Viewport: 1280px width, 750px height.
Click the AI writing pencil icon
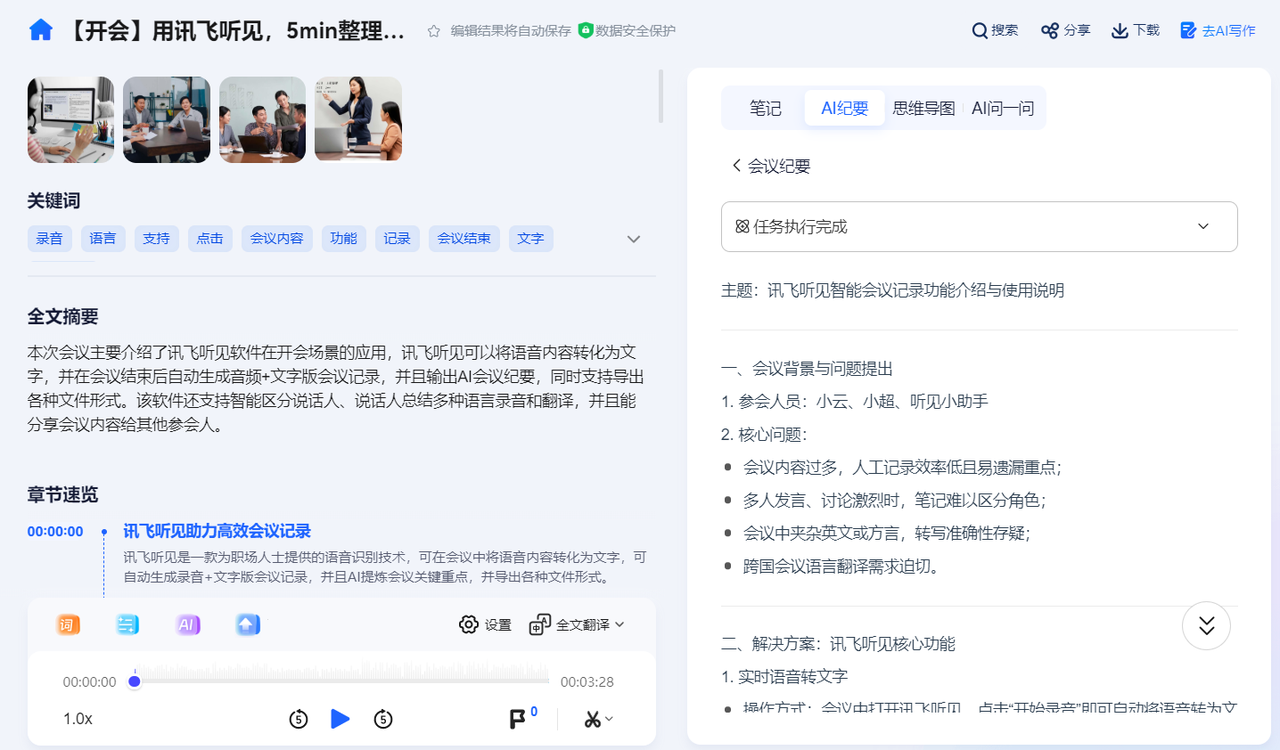(1189, 31)
